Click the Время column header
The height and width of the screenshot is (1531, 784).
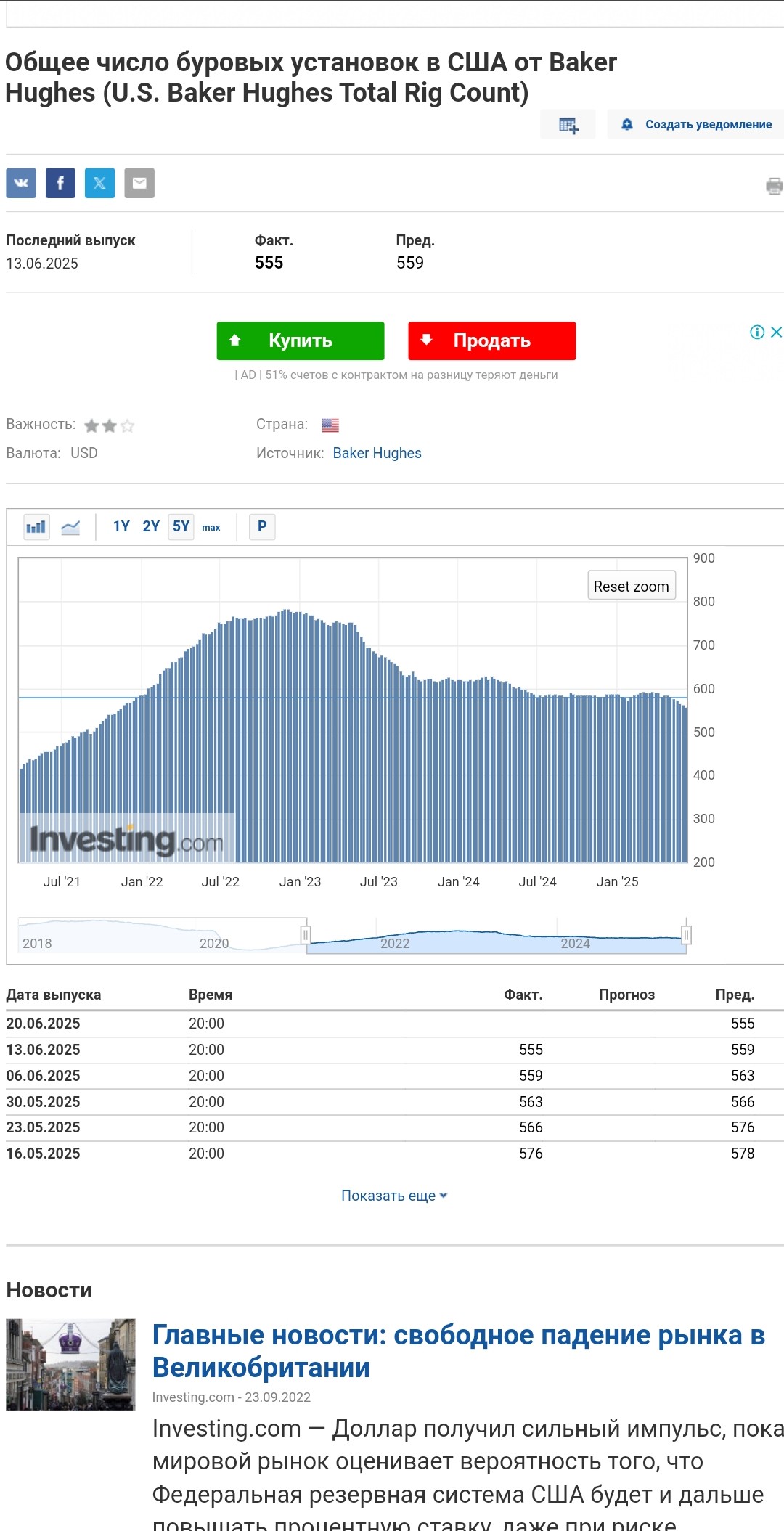pyautogui.click(x=211, y=995)
